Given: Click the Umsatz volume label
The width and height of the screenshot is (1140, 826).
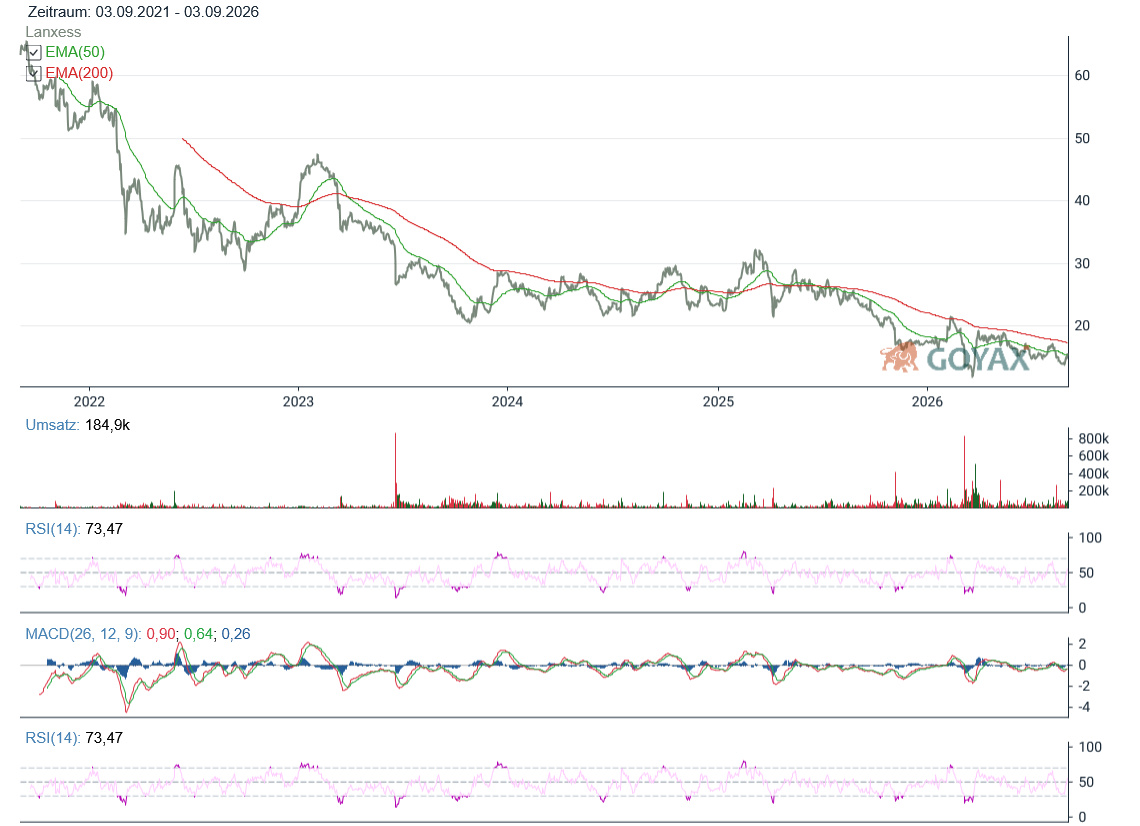Looking at the screenshot, I should click(52, 425).
